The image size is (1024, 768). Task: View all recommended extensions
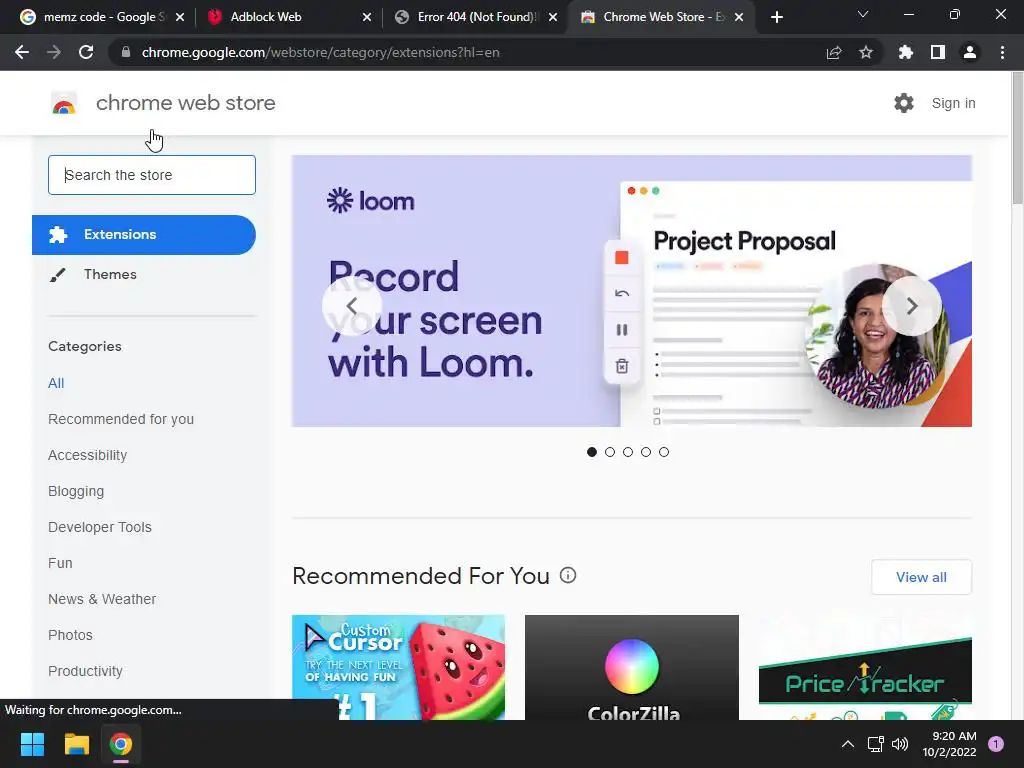click(x=921, y=577)
